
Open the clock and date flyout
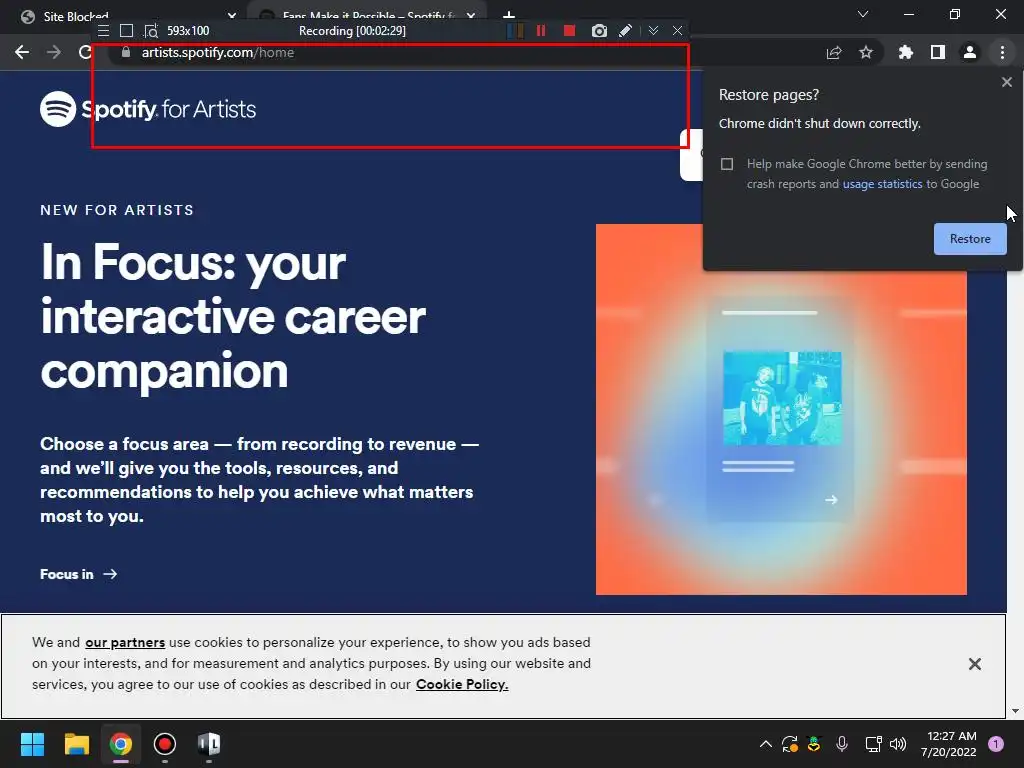949,744
